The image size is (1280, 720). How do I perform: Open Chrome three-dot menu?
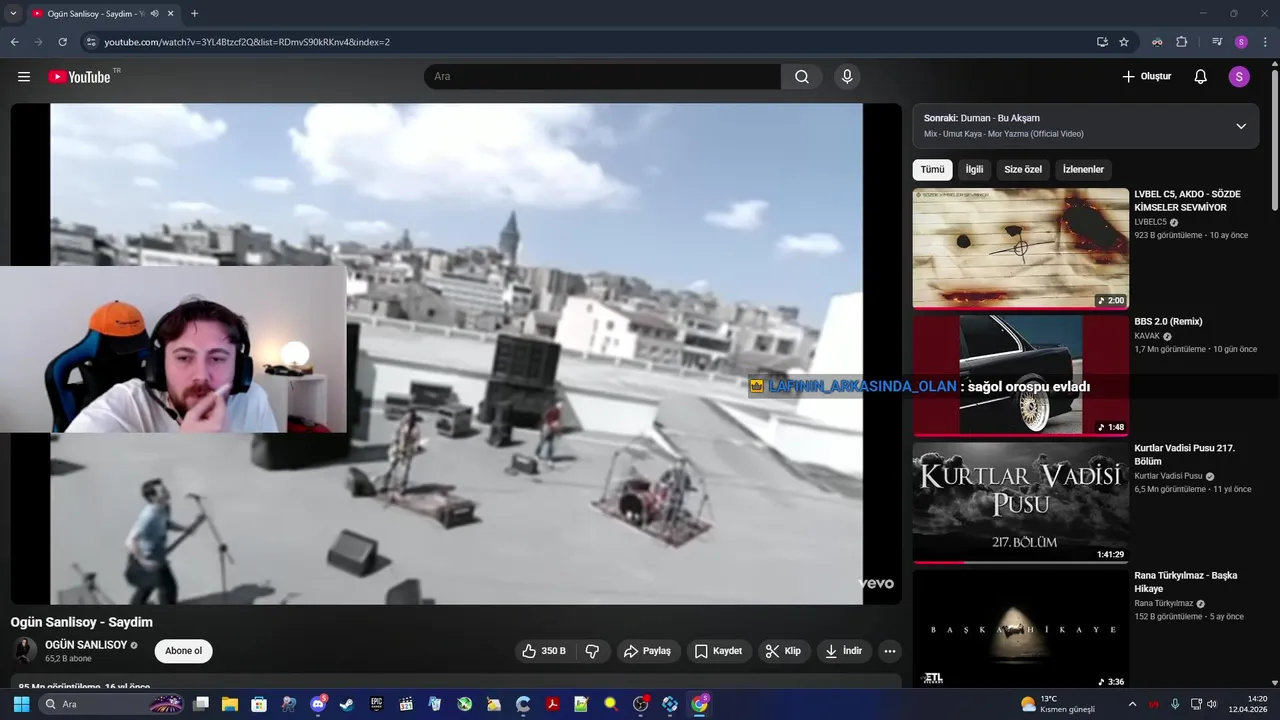click(x=1266, y=42)
